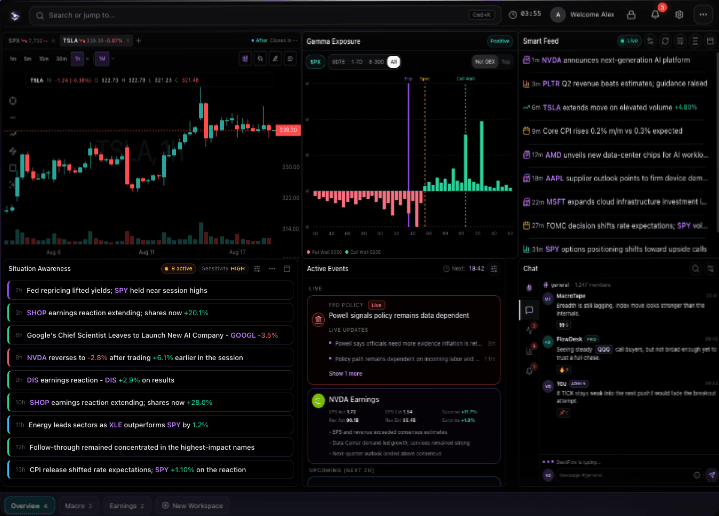Click the fire reaction under FlowDesk's message
Viewport: 719px width, 516px height.
point(564,370)
